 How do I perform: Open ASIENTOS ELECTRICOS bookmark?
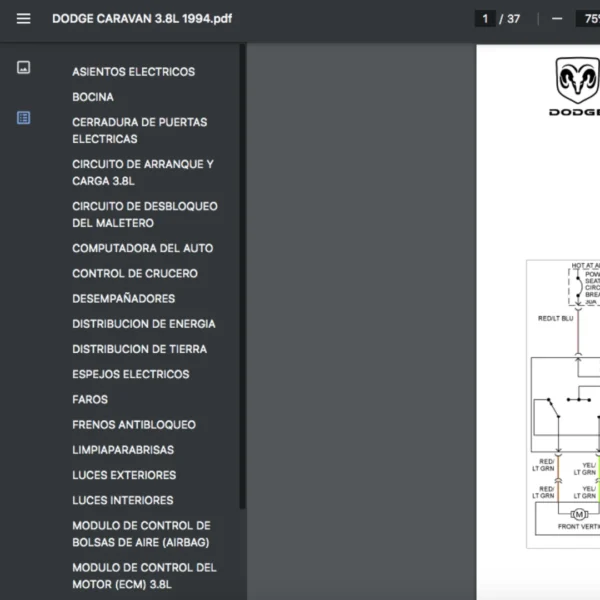133,72
